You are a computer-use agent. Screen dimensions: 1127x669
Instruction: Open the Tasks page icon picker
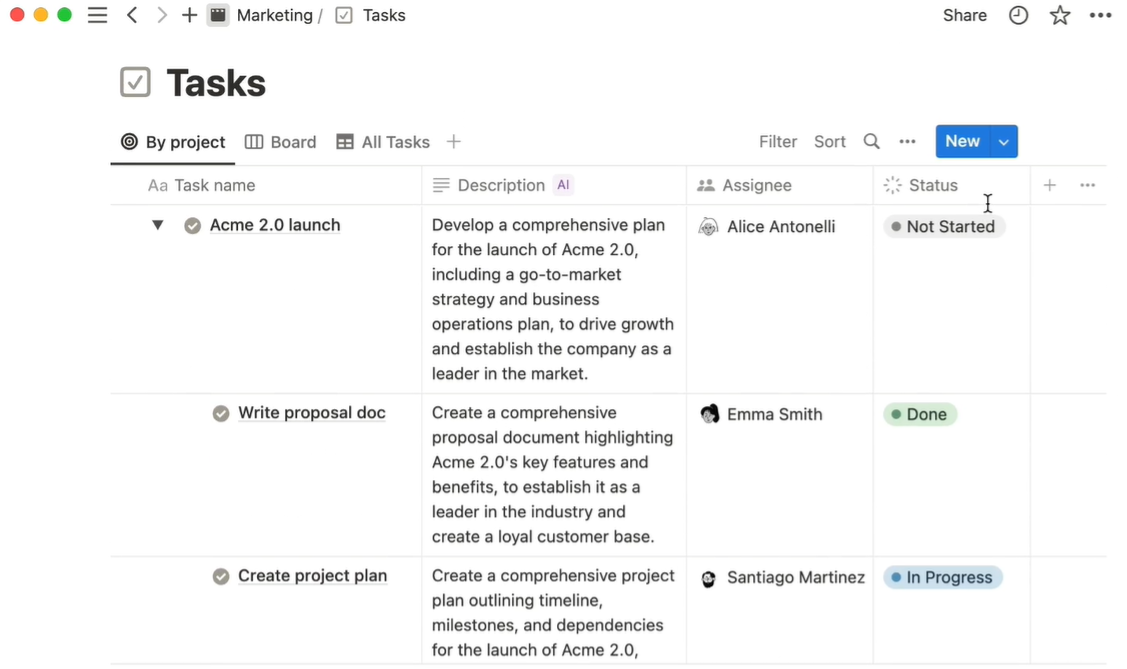135,82
